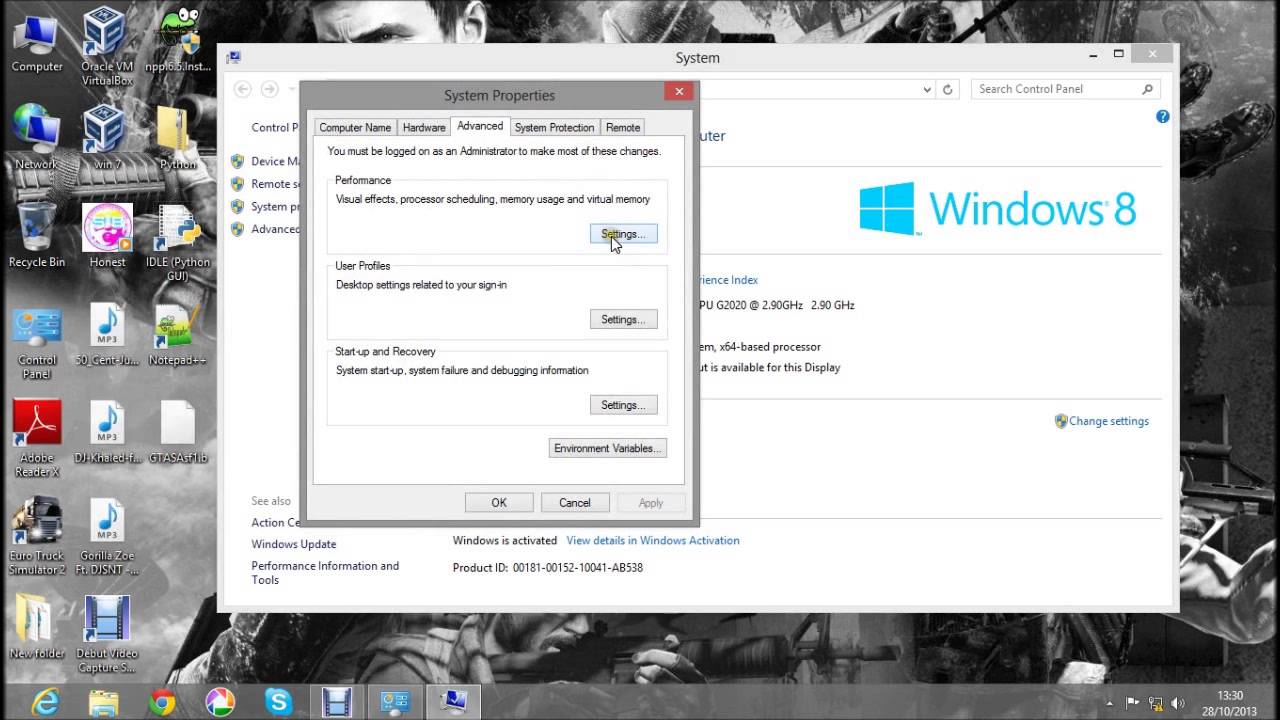
Task: Launch the Debut Video Capture shortcut
Action: (x=107, y=634)
